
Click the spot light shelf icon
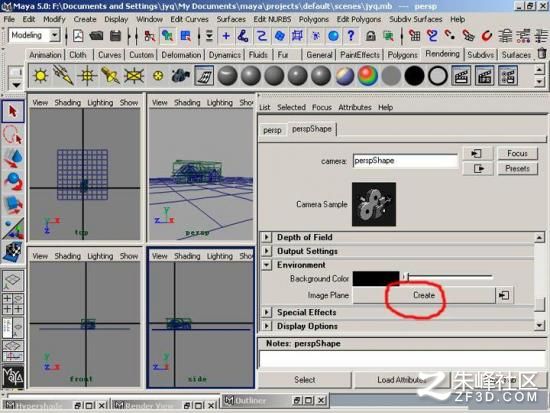110,75
